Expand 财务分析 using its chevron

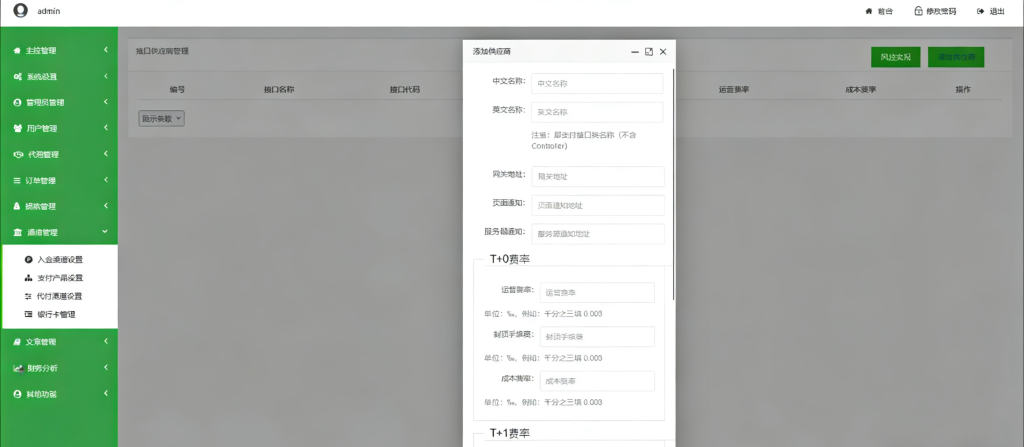pos(105,367)
